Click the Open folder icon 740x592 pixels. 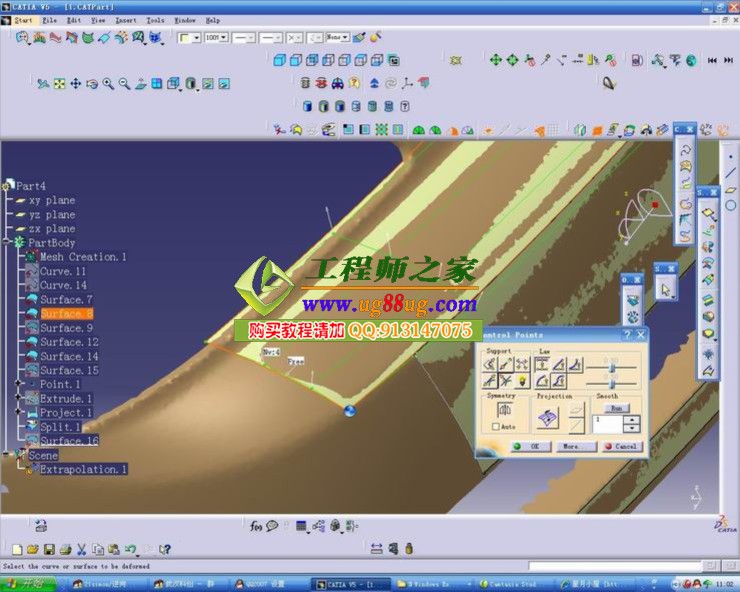tap(32, 549)
